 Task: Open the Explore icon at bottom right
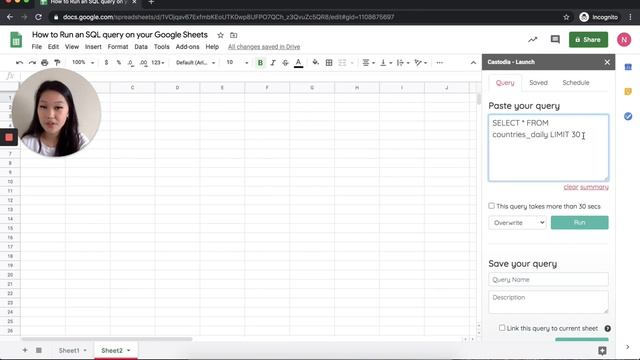(x=602, y=351)
